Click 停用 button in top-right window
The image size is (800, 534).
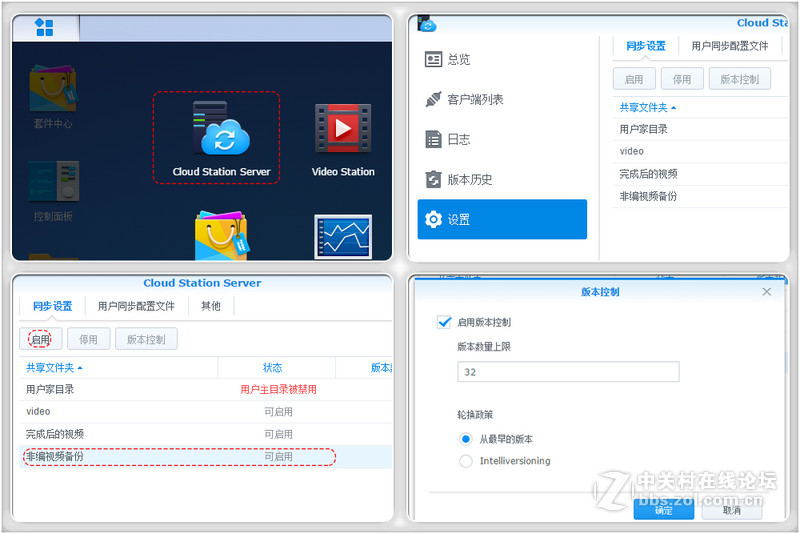coord(682,79)
